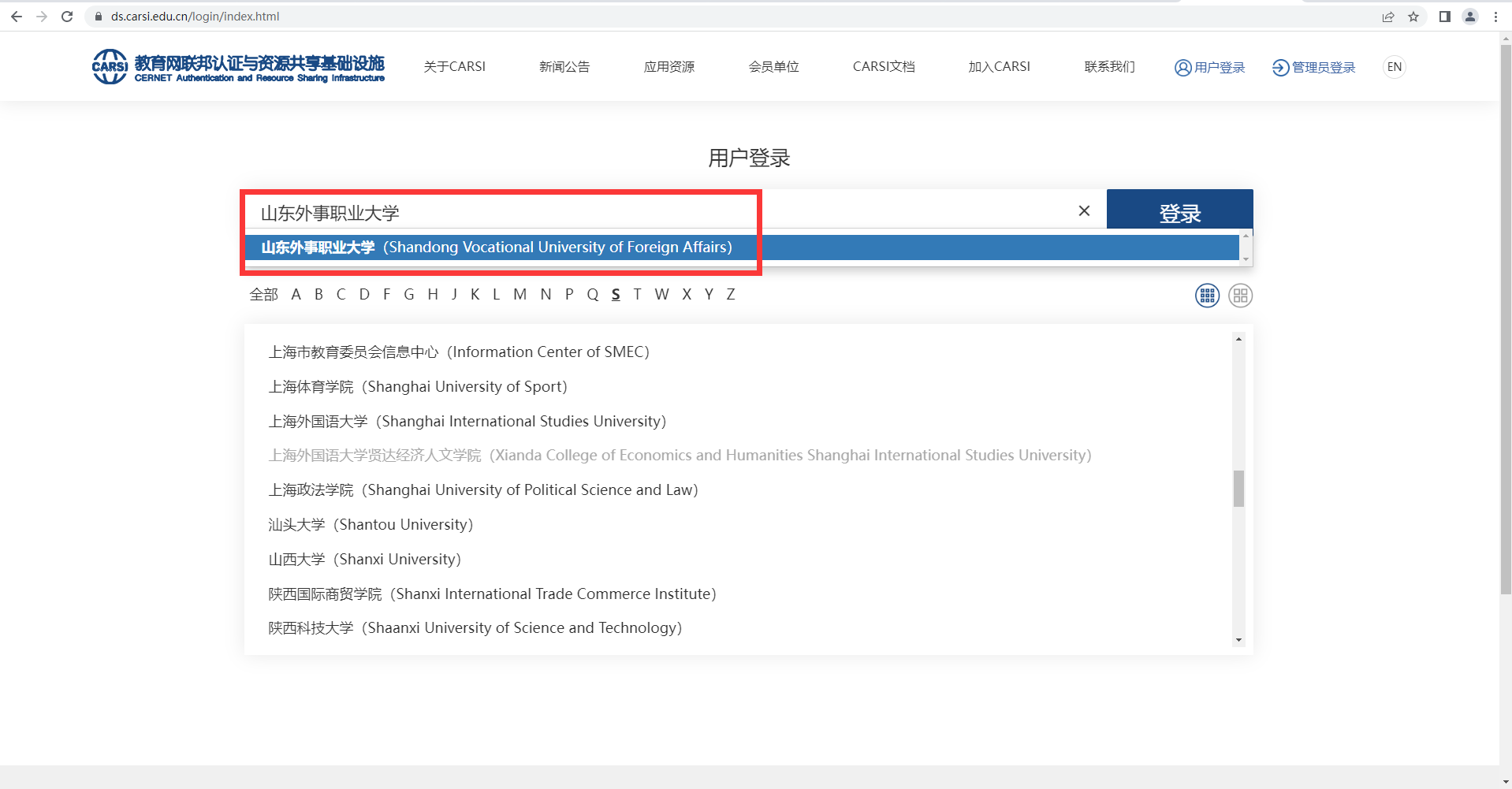Switch to large tile view
Image resolution: width=1512 pixels, height=789 pixels.
[x=1240, y=296]
